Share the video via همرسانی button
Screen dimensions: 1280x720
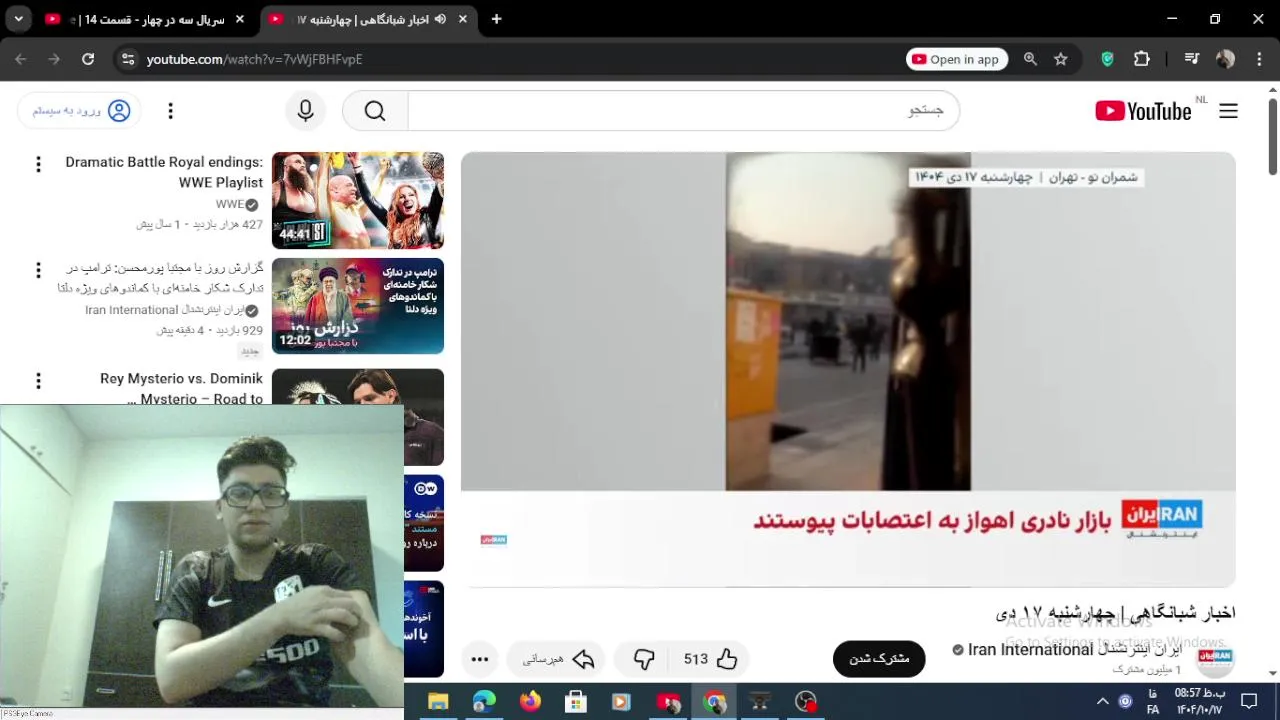point(558,659)
